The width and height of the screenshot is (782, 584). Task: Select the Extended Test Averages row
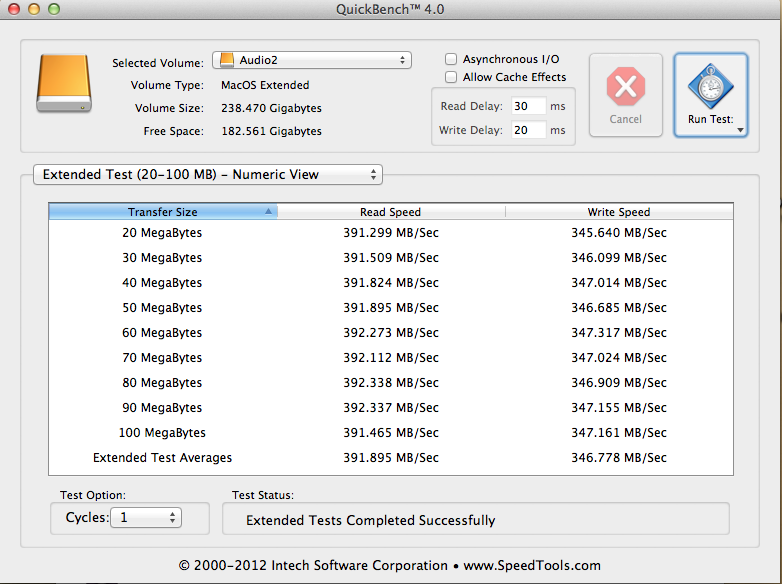point(391,457)
